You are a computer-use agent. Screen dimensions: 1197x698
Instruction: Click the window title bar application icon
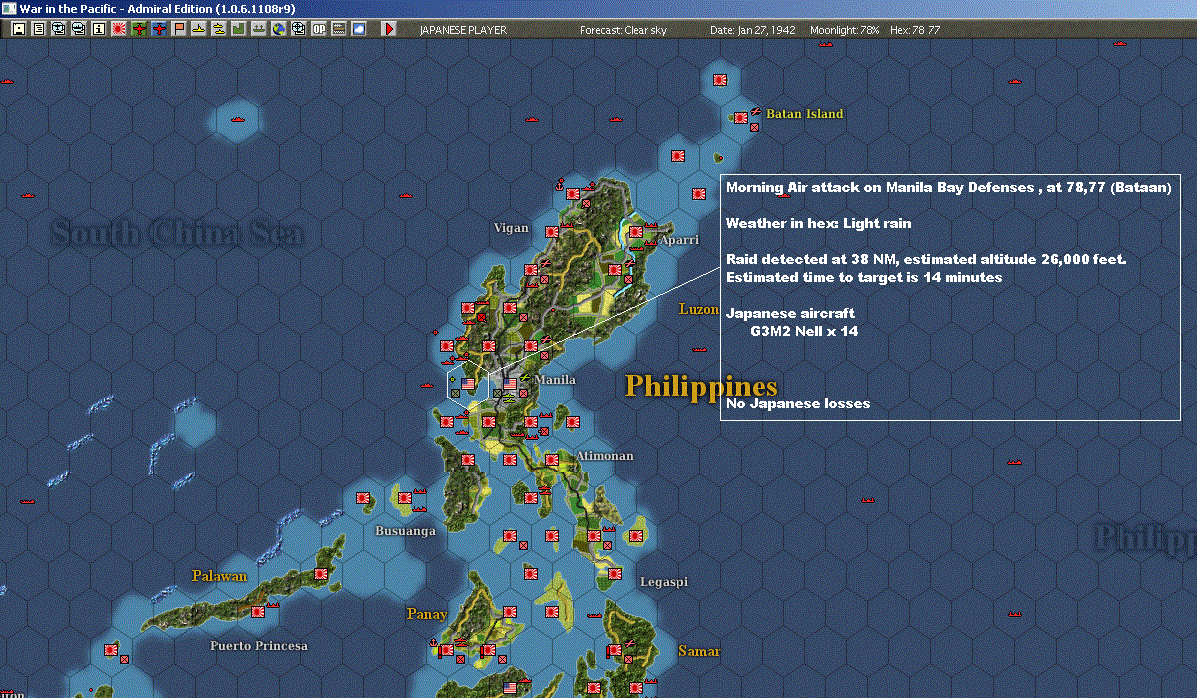click(x=9, y=8)
